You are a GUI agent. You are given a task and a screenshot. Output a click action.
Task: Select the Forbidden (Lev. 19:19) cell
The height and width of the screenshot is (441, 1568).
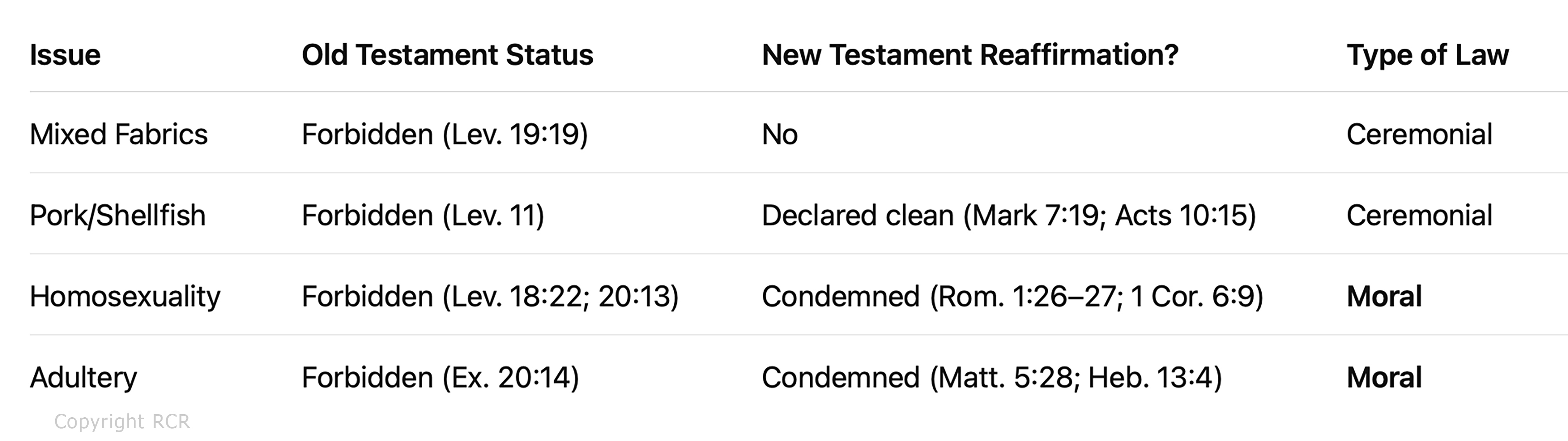pos(445,134)
